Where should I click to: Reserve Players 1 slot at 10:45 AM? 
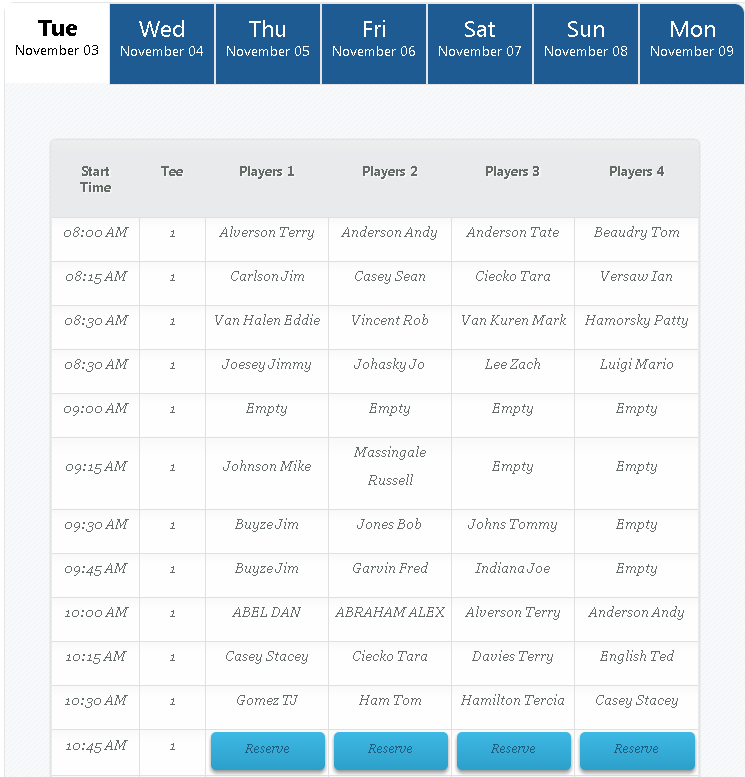pyautogui.click(x=268, y=750)
